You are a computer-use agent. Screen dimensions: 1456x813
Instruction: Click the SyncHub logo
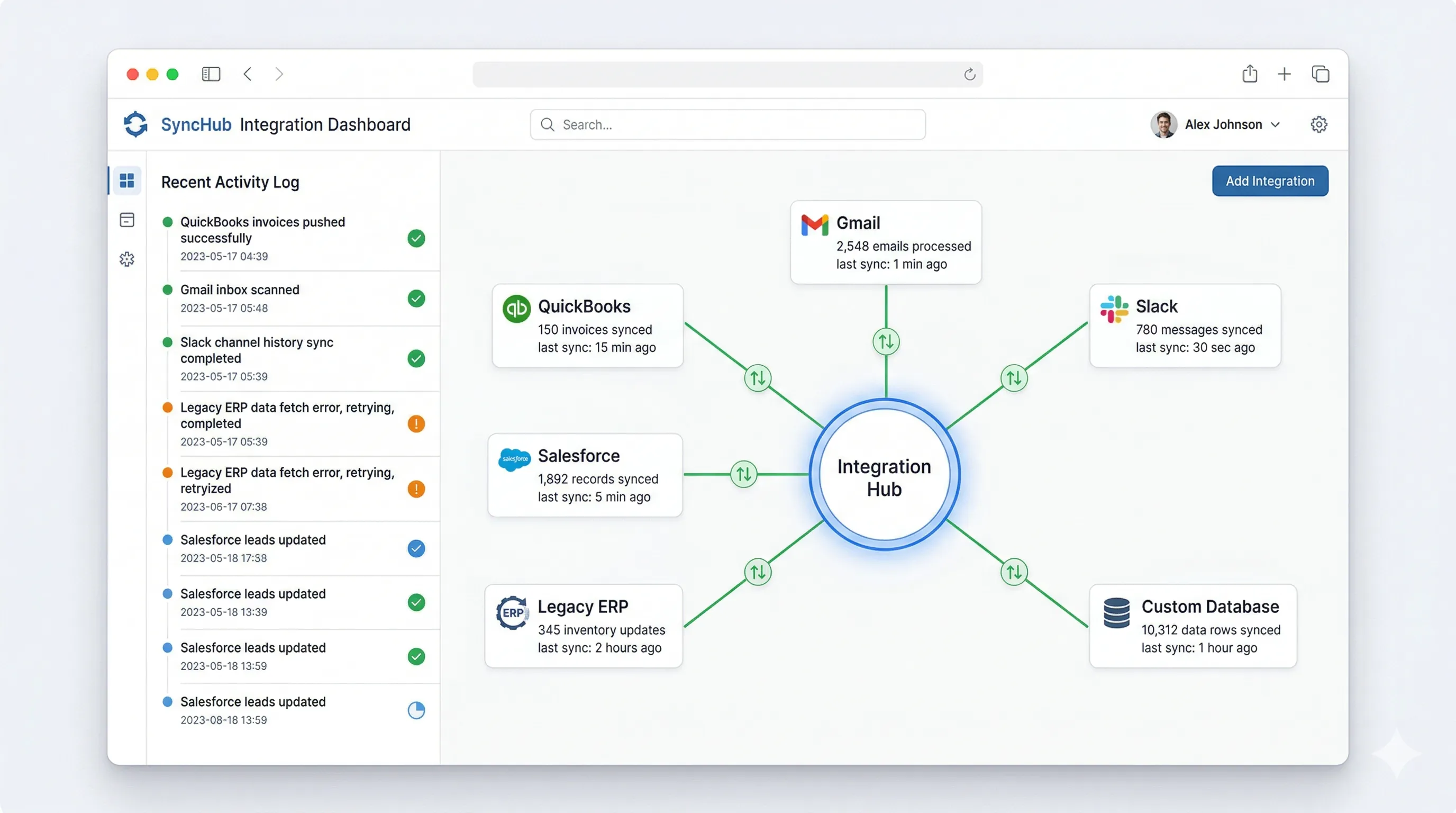pyautogui.click(x=135, y=124)
